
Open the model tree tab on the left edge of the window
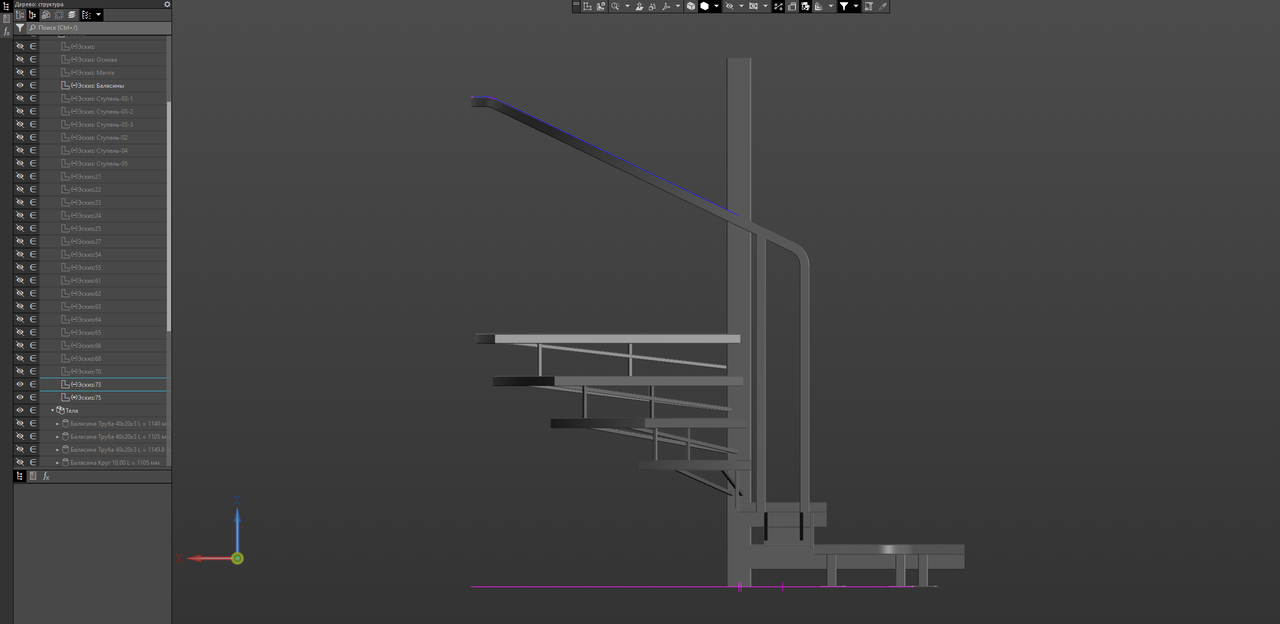click(x=6, y=6)
